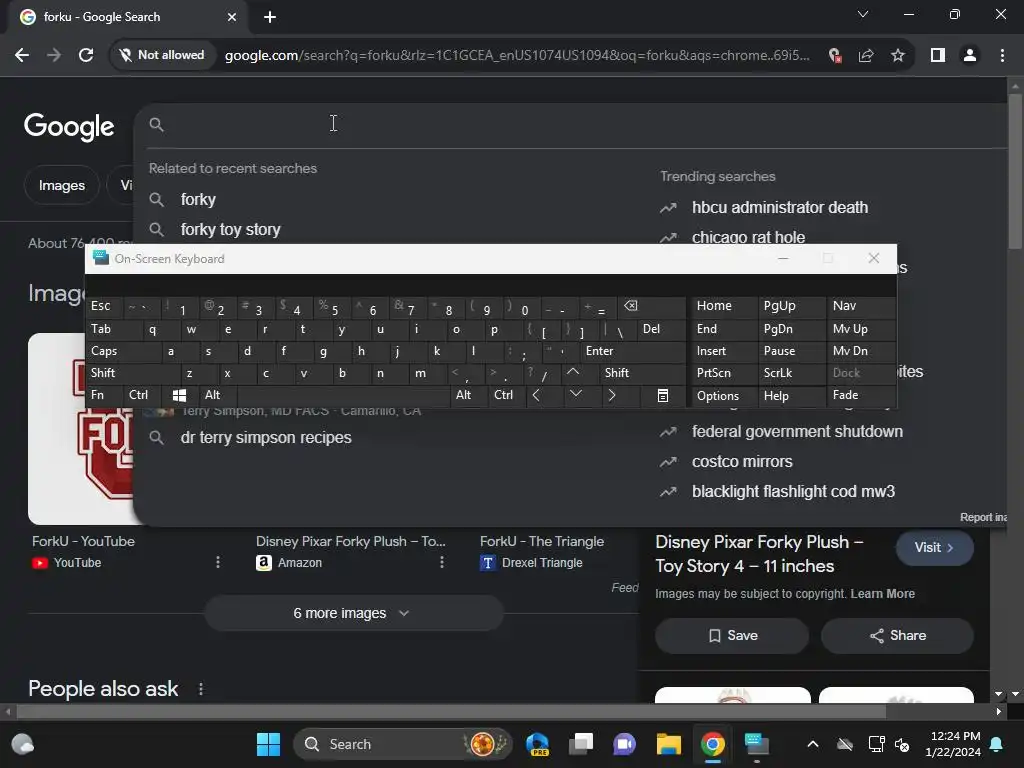The height and width of the screenshot is (768, 1024).
Task: Choose 'dr terry simpson recipes' suggestion
Action: coord(266,437)
